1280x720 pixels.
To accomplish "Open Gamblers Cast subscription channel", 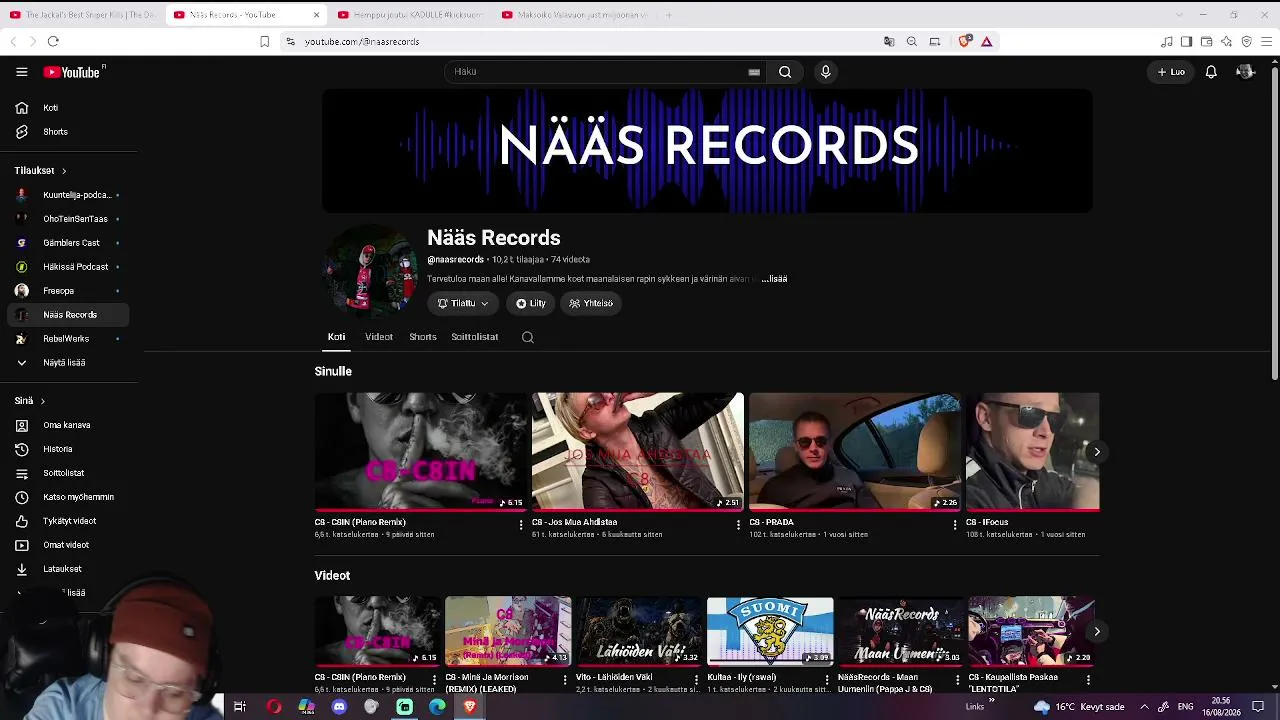I will click(x=68, y=243).
